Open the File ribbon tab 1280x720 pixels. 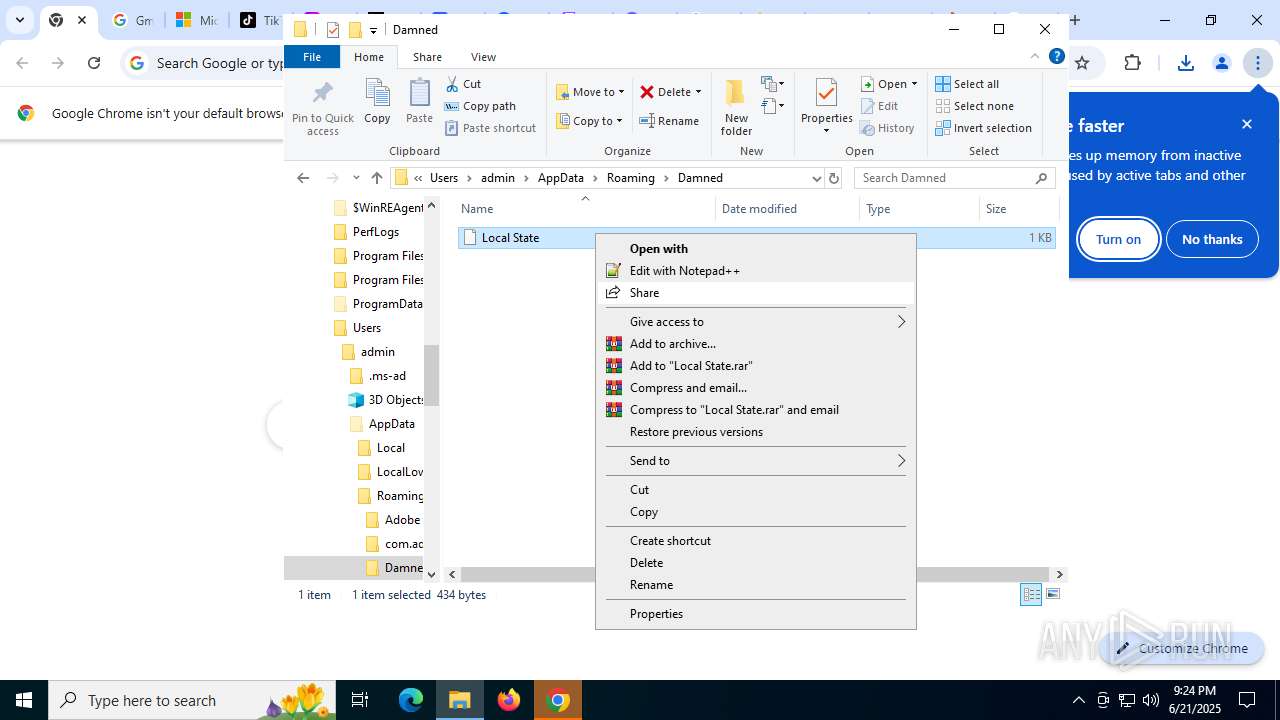312,57
